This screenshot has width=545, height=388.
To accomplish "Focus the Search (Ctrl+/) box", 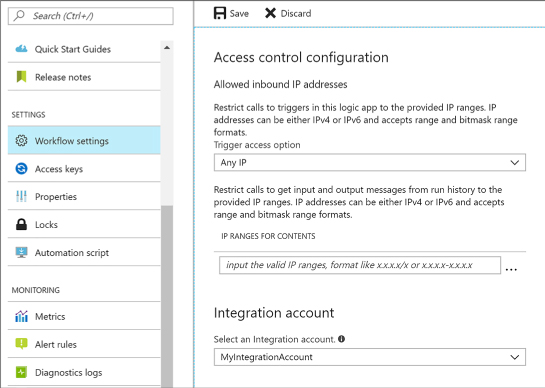I will 91,16.
